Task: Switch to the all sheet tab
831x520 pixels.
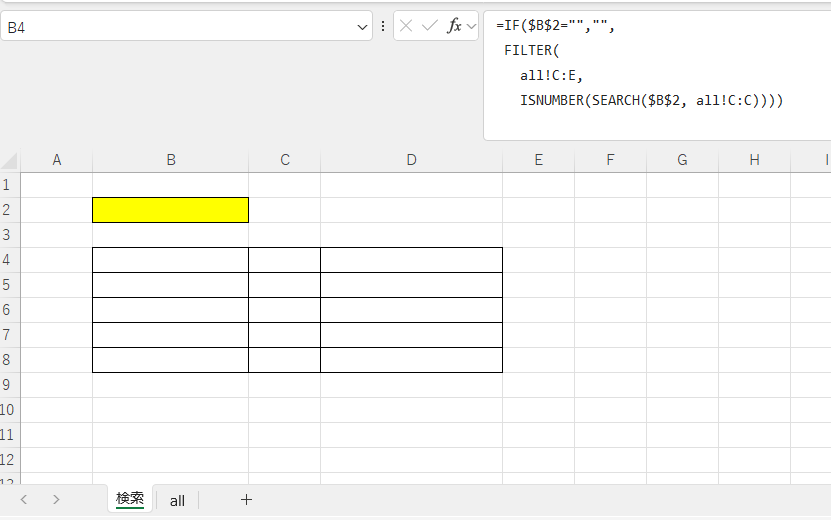Action: pyautogui.click(x=177, y=500)
